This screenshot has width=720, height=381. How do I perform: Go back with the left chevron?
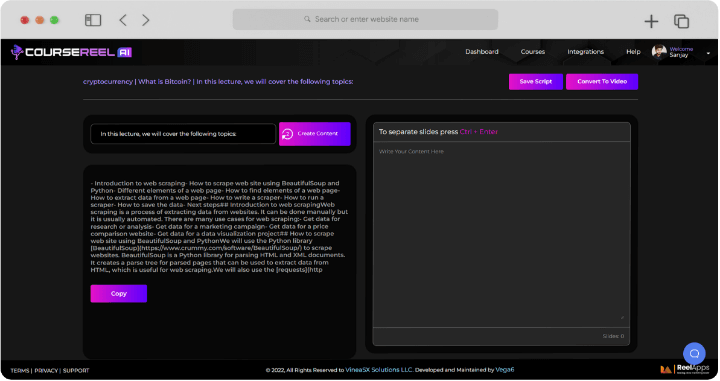click(123, 20)
